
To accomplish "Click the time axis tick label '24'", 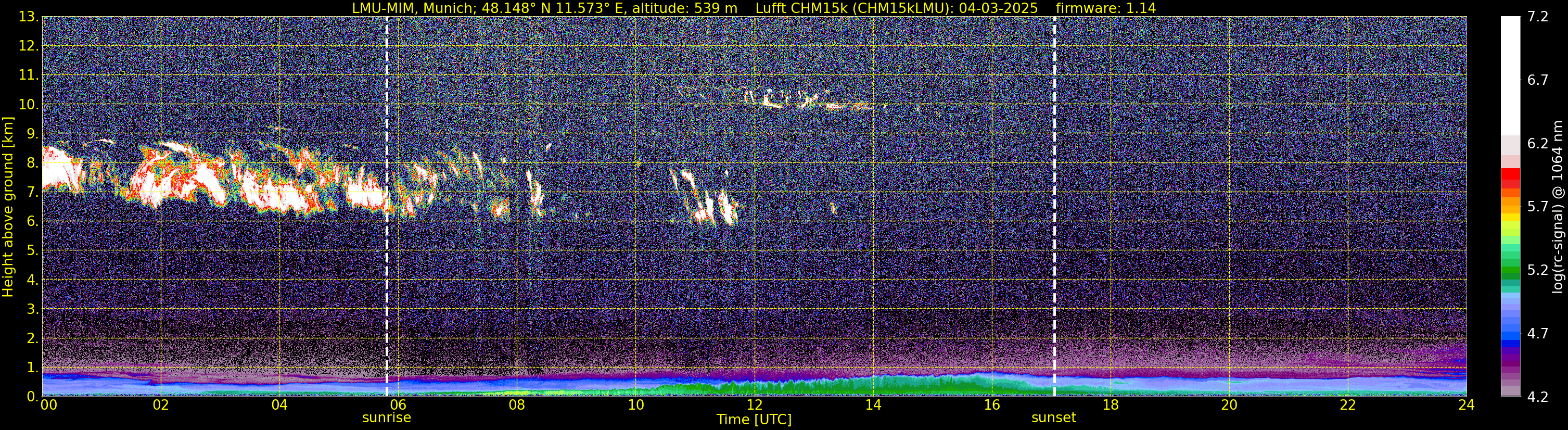I will point(1467,405).
